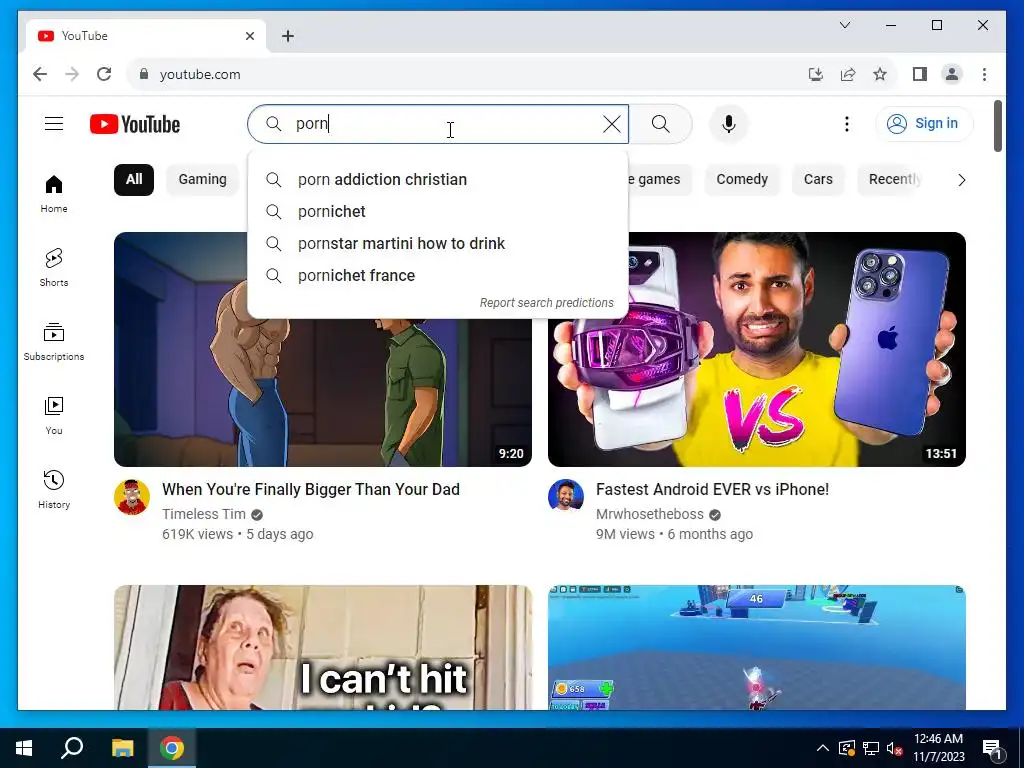Open Home in the sidebar
1024x768 pixels.
(54, 194)
